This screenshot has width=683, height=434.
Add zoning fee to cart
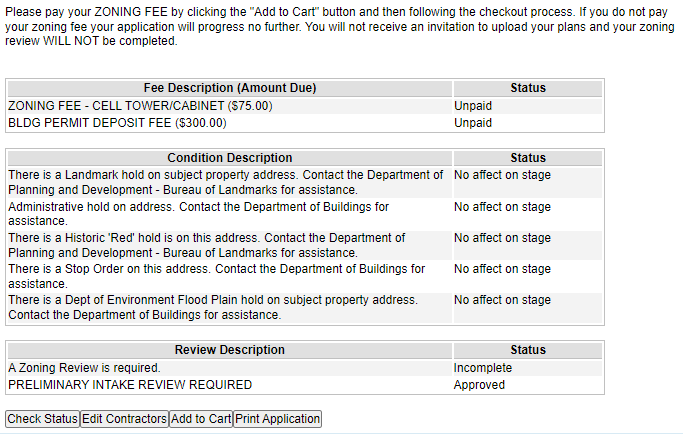pos(201,419)
